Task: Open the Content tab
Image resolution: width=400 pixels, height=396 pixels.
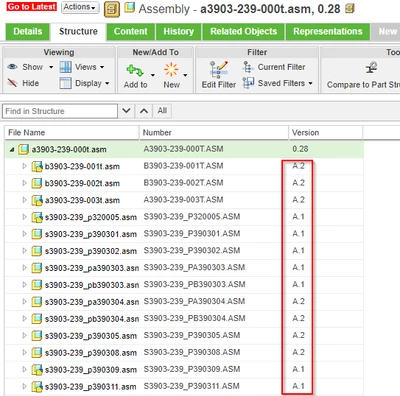Action: [131, 32]
